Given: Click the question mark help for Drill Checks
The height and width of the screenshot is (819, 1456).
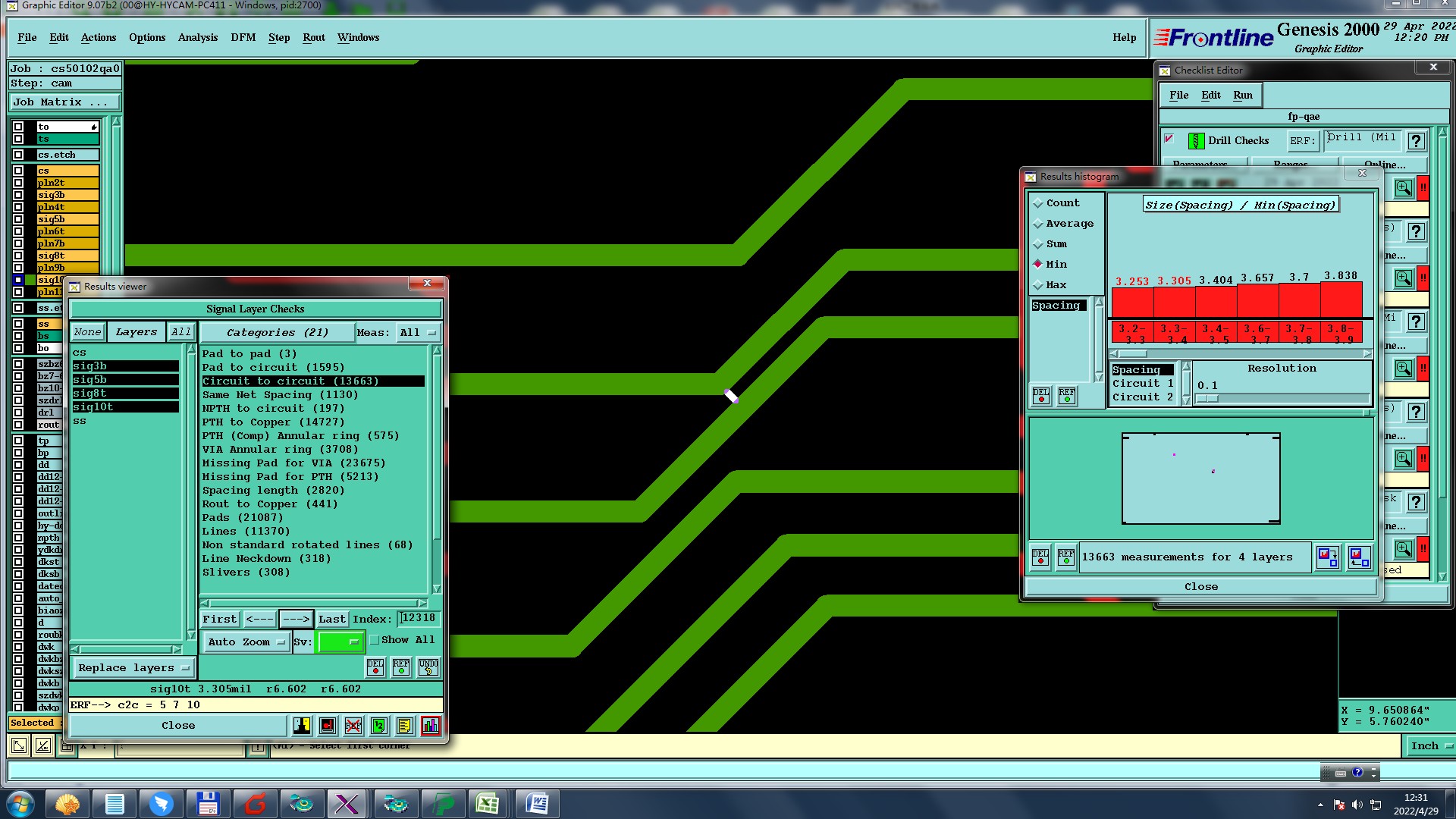Looking at the screenshot, I should pyautogui.click(x=1416, y=141).
